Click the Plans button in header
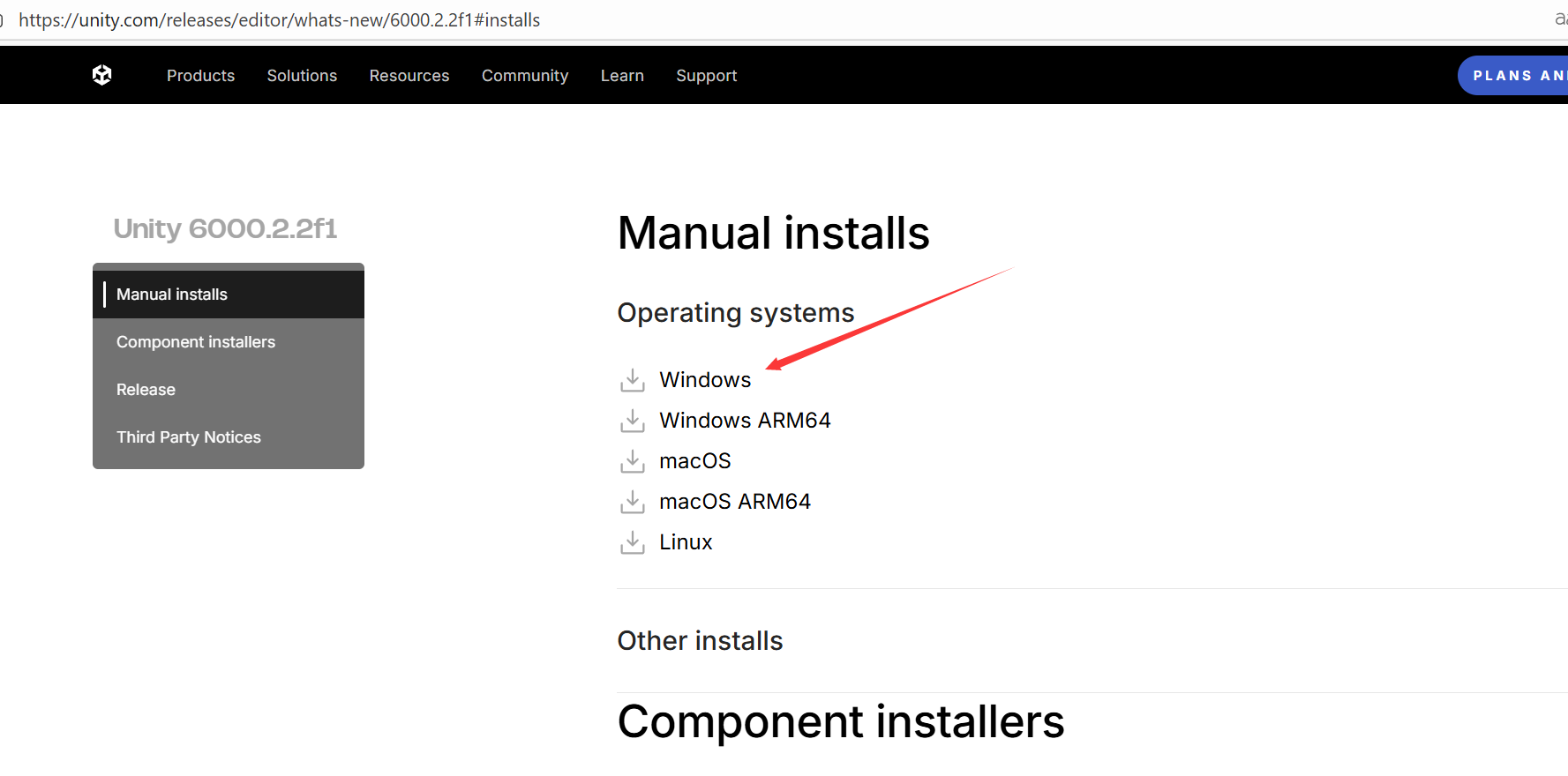The width and height of the screenshot is (1568, 776). point(1512,76)
